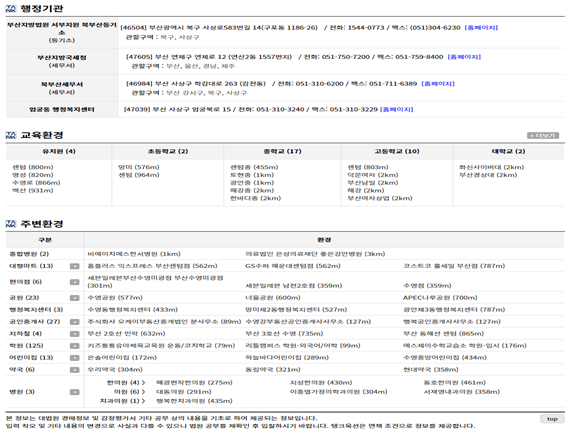Click the 부산경상대 (2km) university entry
The image size is (567, 429).
point(488,175)
